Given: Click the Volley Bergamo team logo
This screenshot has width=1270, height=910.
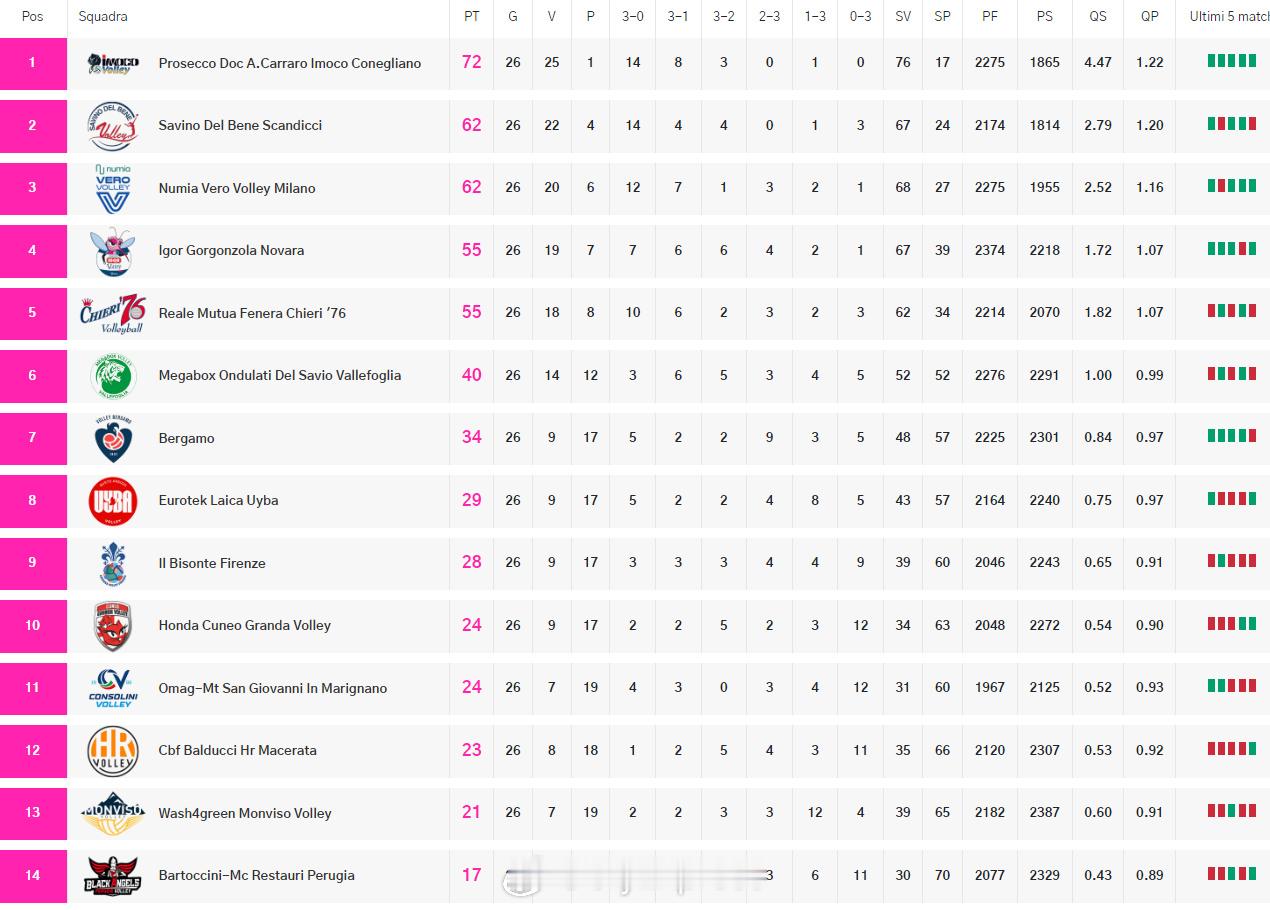Looking at the screenshot, I should point(113,438).
